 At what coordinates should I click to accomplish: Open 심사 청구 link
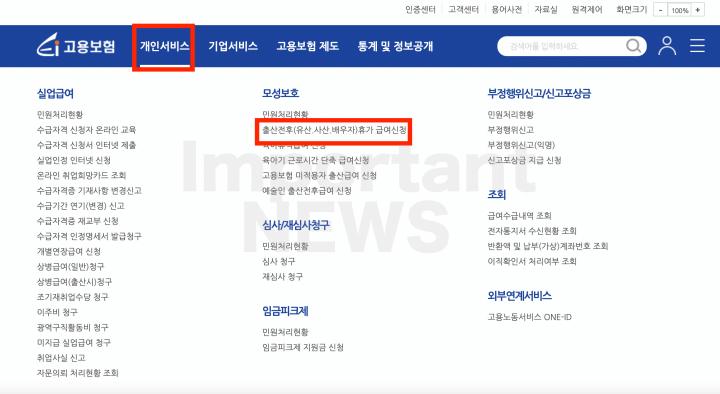pyautogui.click(x=278, y=261)
